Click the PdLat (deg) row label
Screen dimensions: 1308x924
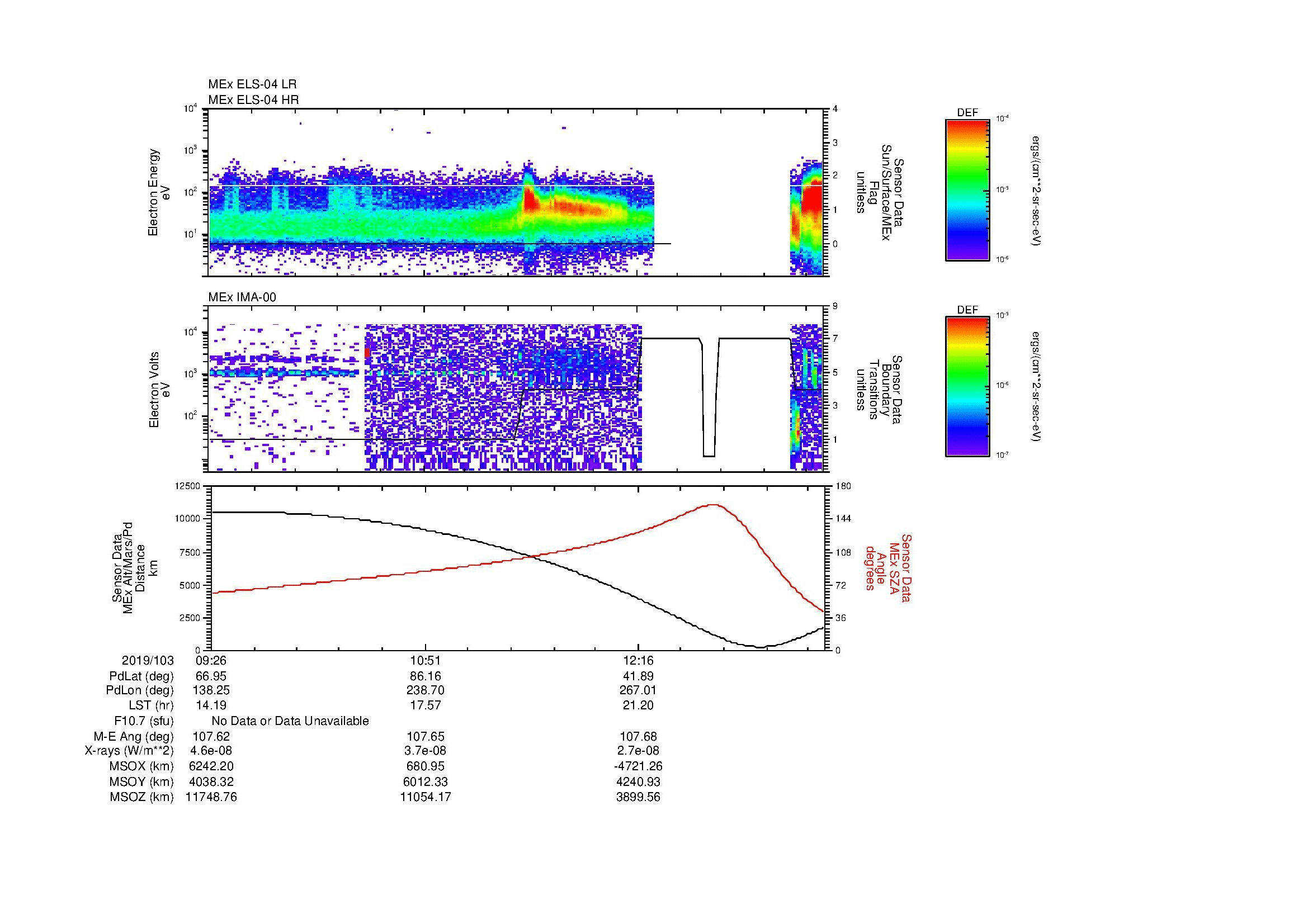[x=141, y=676]
